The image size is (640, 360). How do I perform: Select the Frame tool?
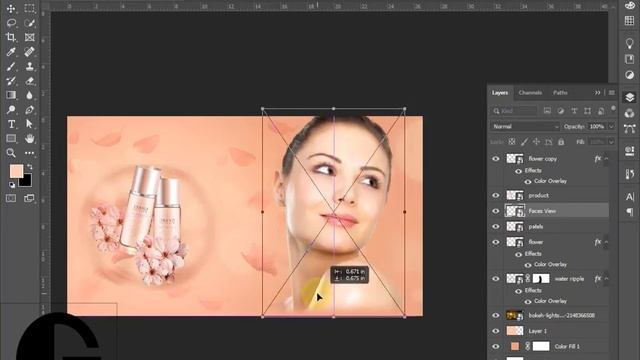point(29,37)
